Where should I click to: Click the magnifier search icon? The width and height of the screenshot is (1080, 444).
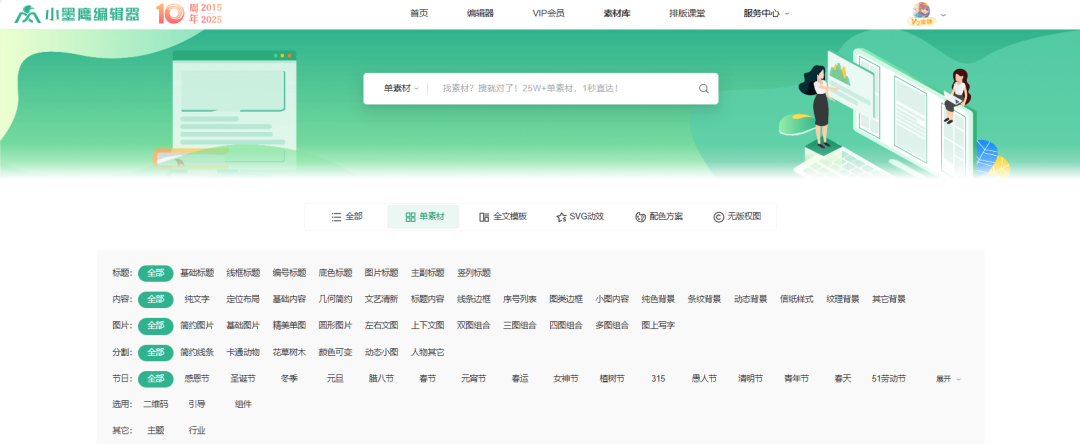point(703,88)
